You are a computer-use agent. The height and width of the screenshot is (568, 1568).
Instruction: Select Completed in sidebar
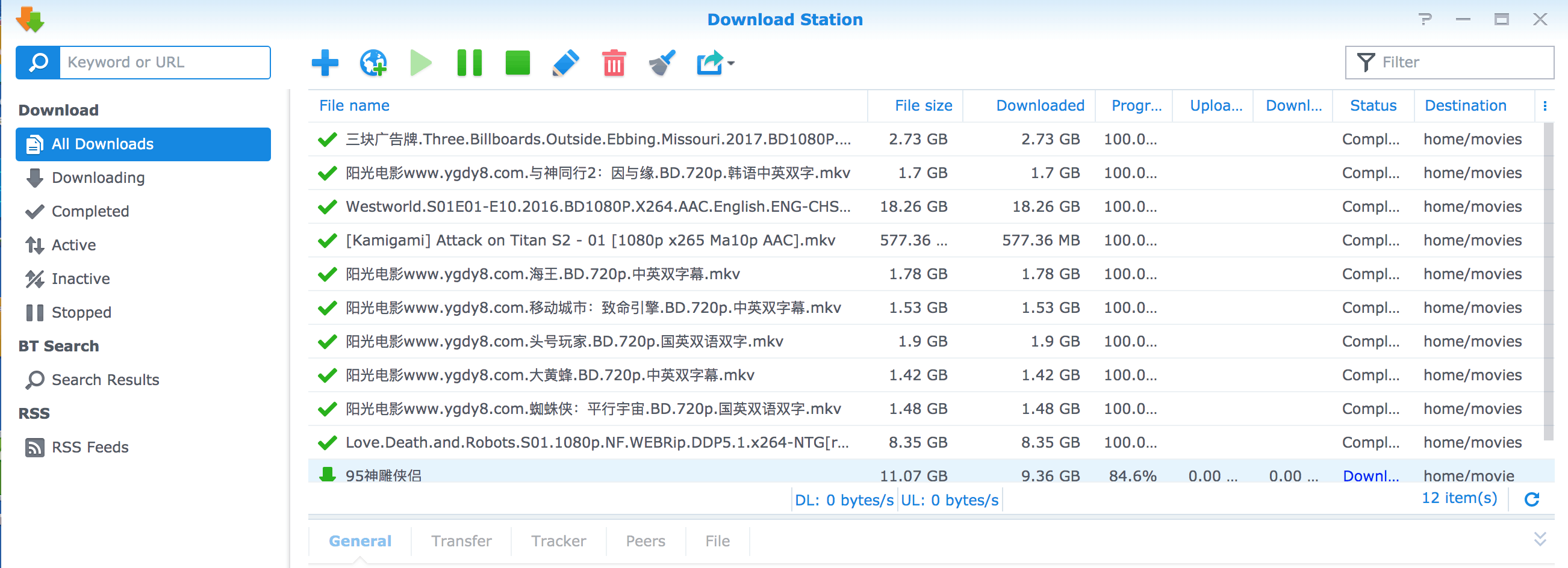pos(143,211)
